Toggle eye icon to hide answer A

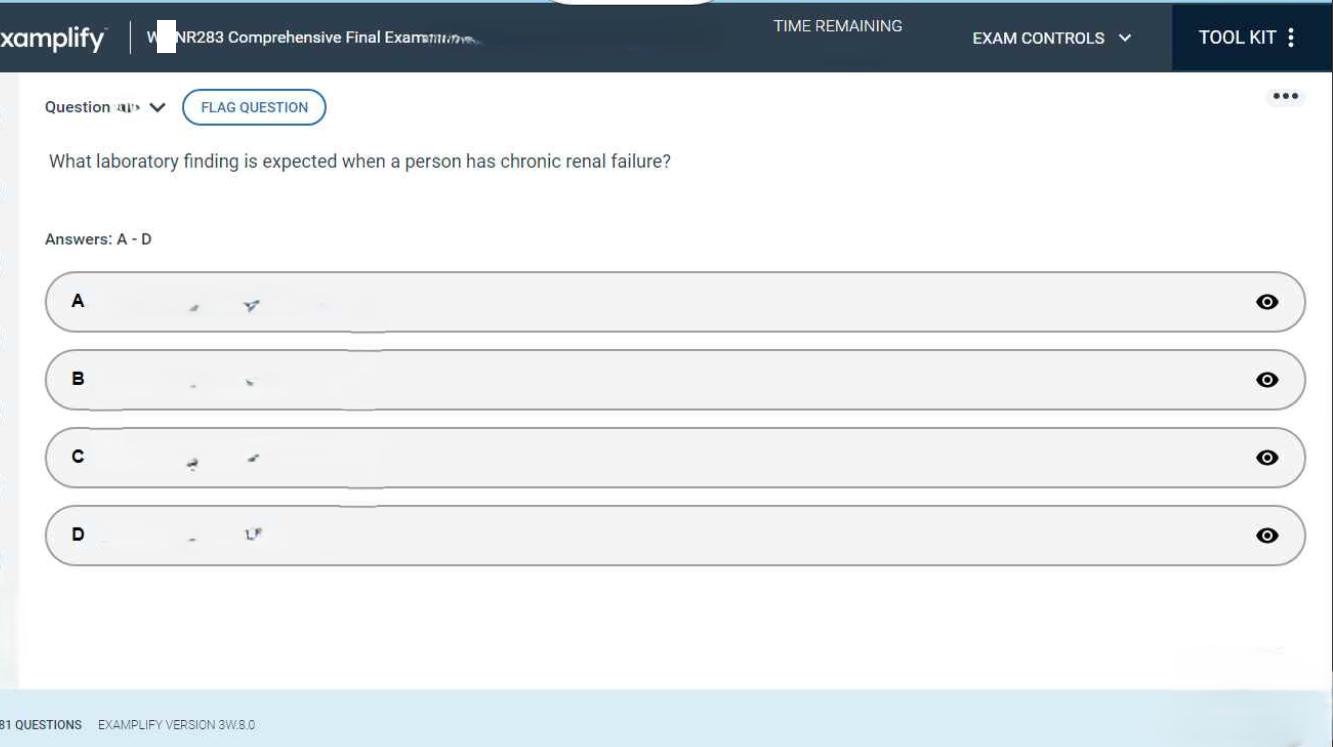[1267, 302]
